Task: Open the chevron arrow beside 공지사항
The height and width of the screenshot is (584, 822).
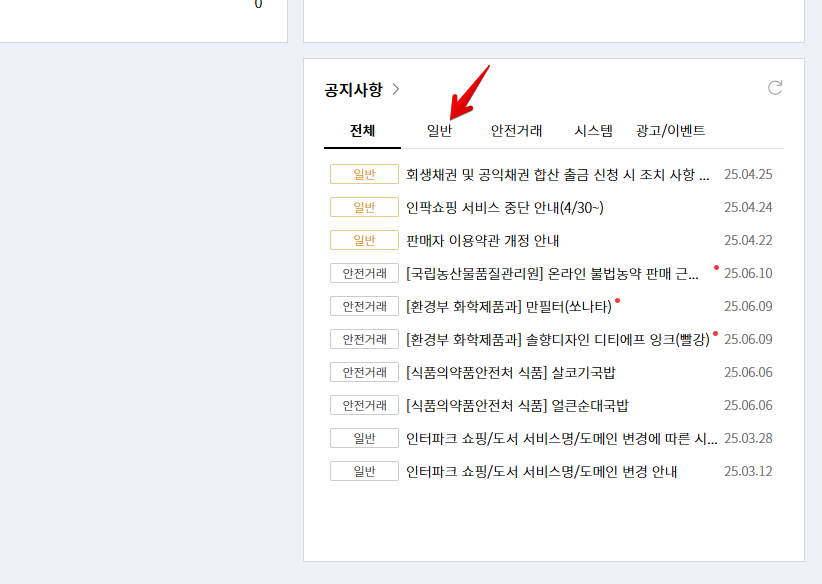Action: pos(396,90)
